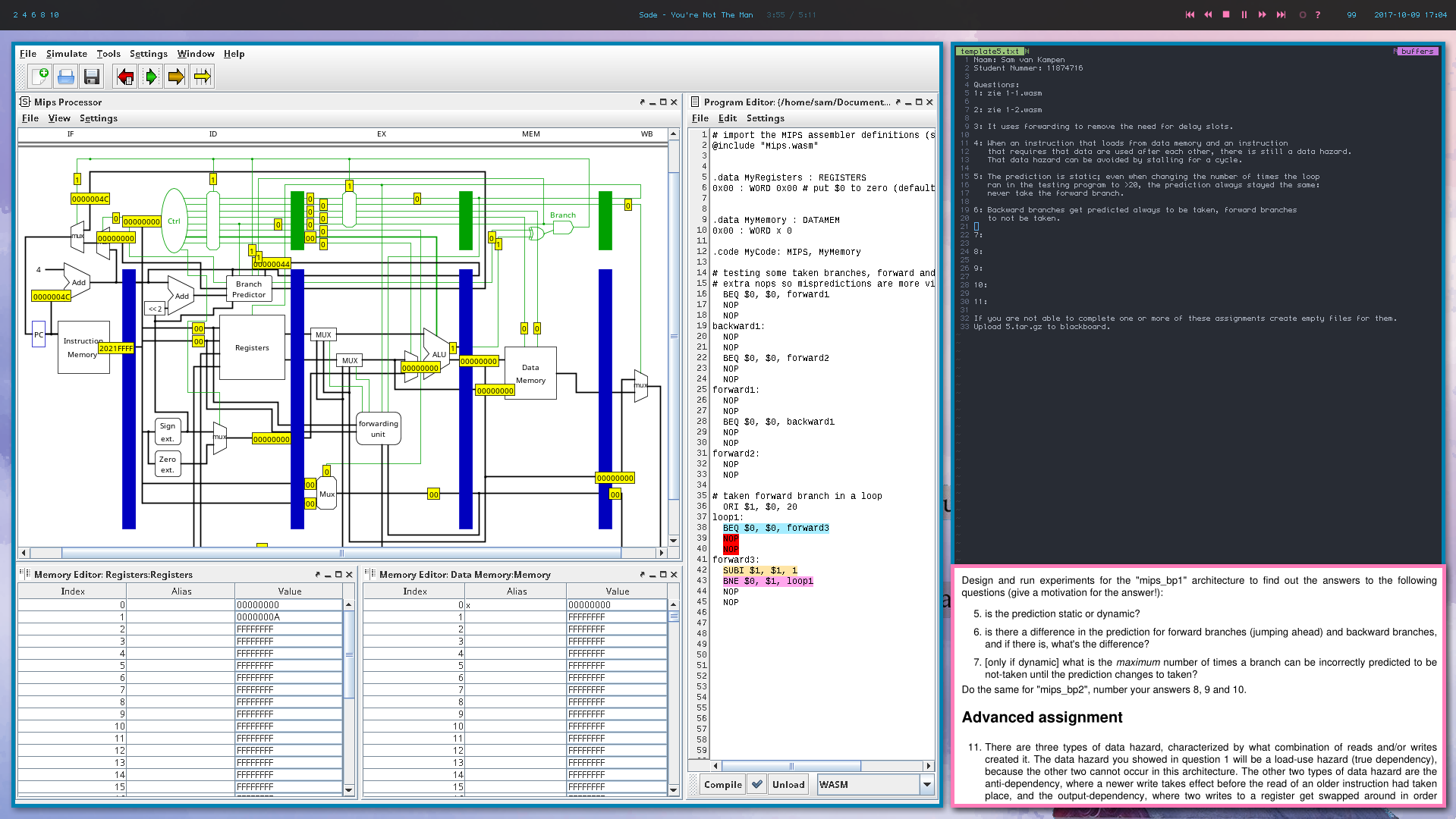Pause the music with the pause icon
Viewport: 1456px width, 819px height.
tap(1244, 14)
